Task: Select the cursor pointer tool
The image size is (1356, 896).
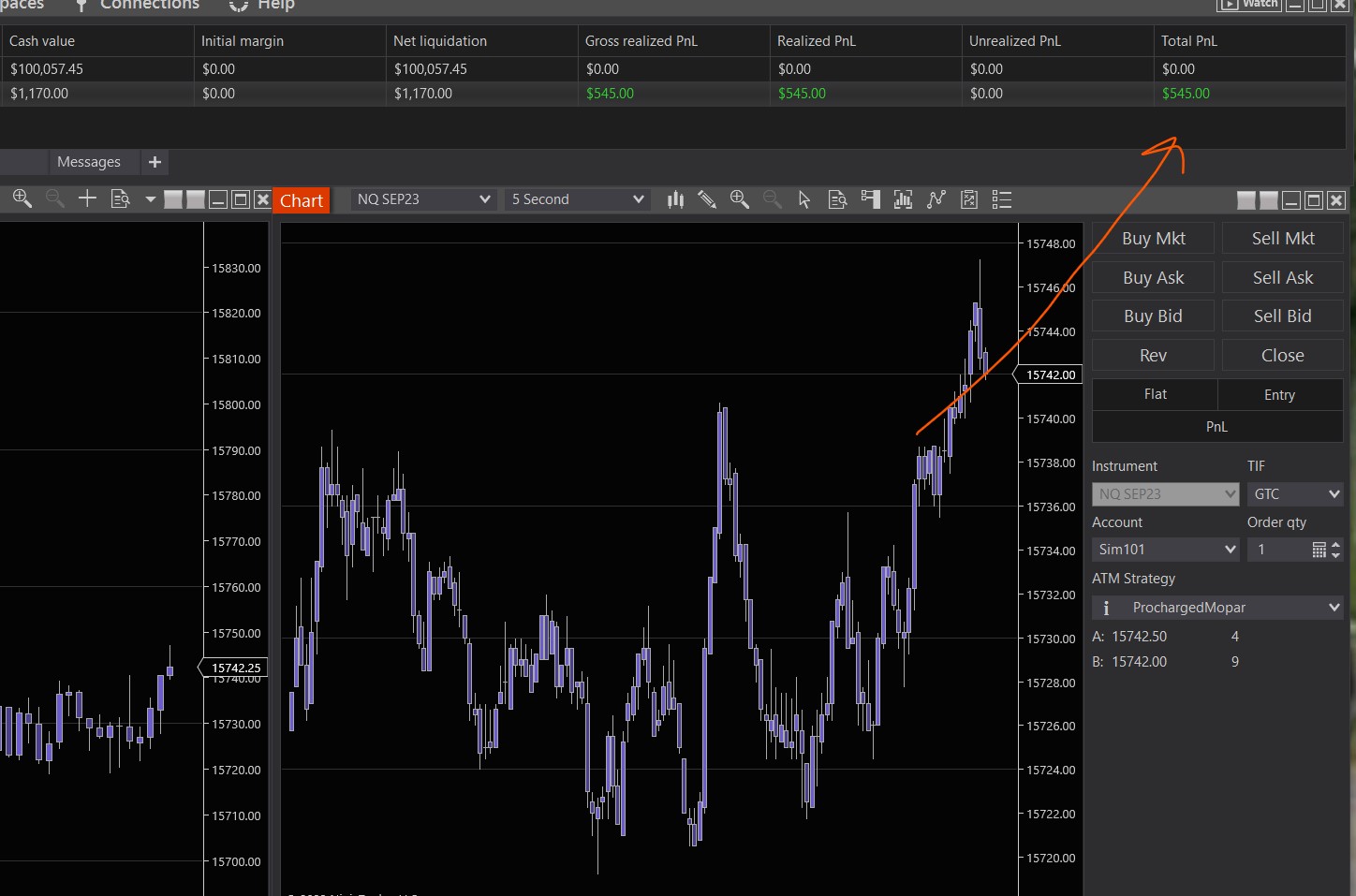Action: pos(804,199)
